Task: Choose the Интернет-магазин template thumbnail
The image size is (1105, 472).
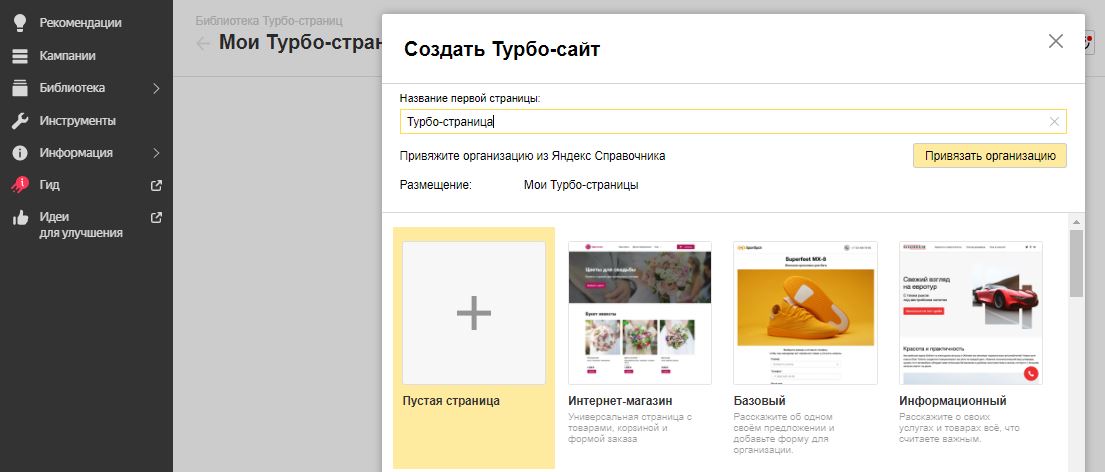Action: pyautogui.click(x=639, y=312)
